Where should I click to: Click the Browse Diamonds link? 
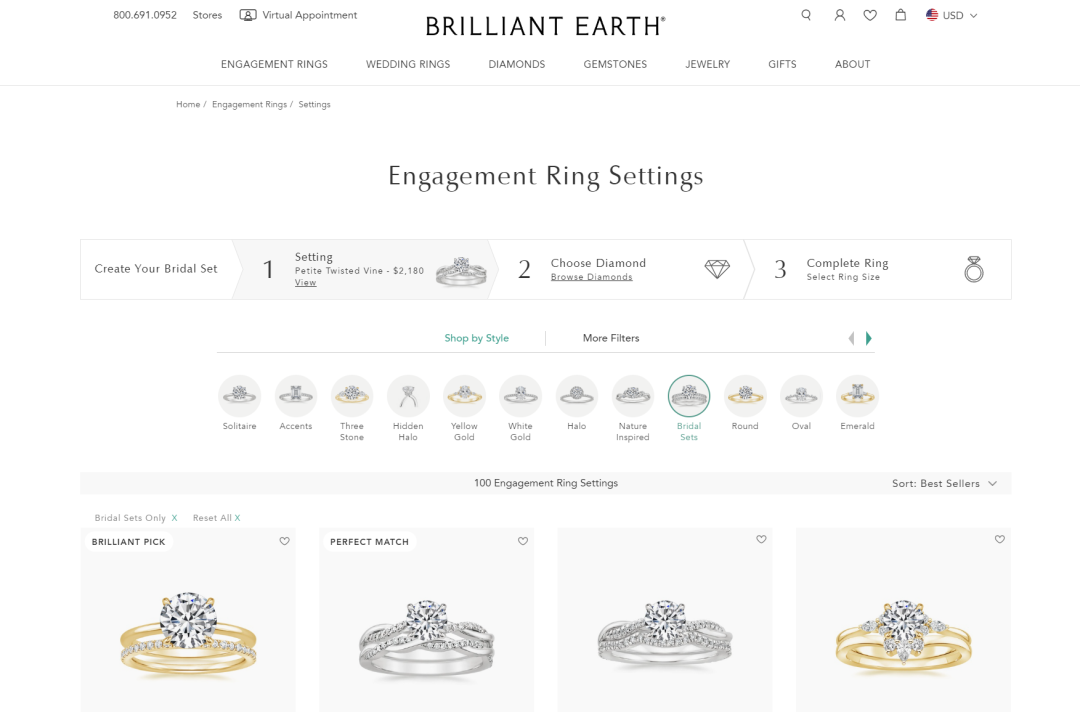point(591,277)
